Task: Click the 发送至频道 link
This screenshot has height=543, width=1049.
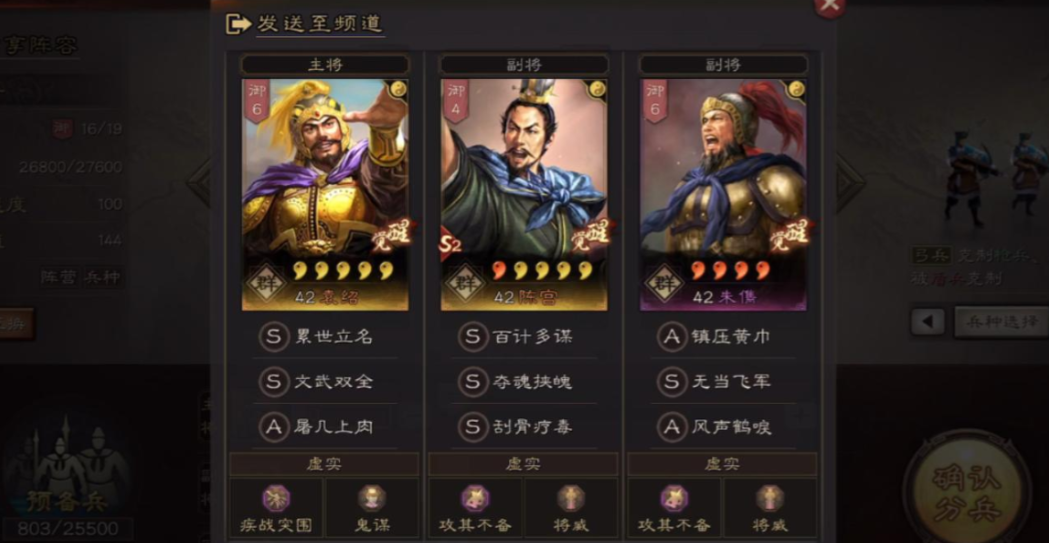Action: pyautogui.click(x=320, y=24)
